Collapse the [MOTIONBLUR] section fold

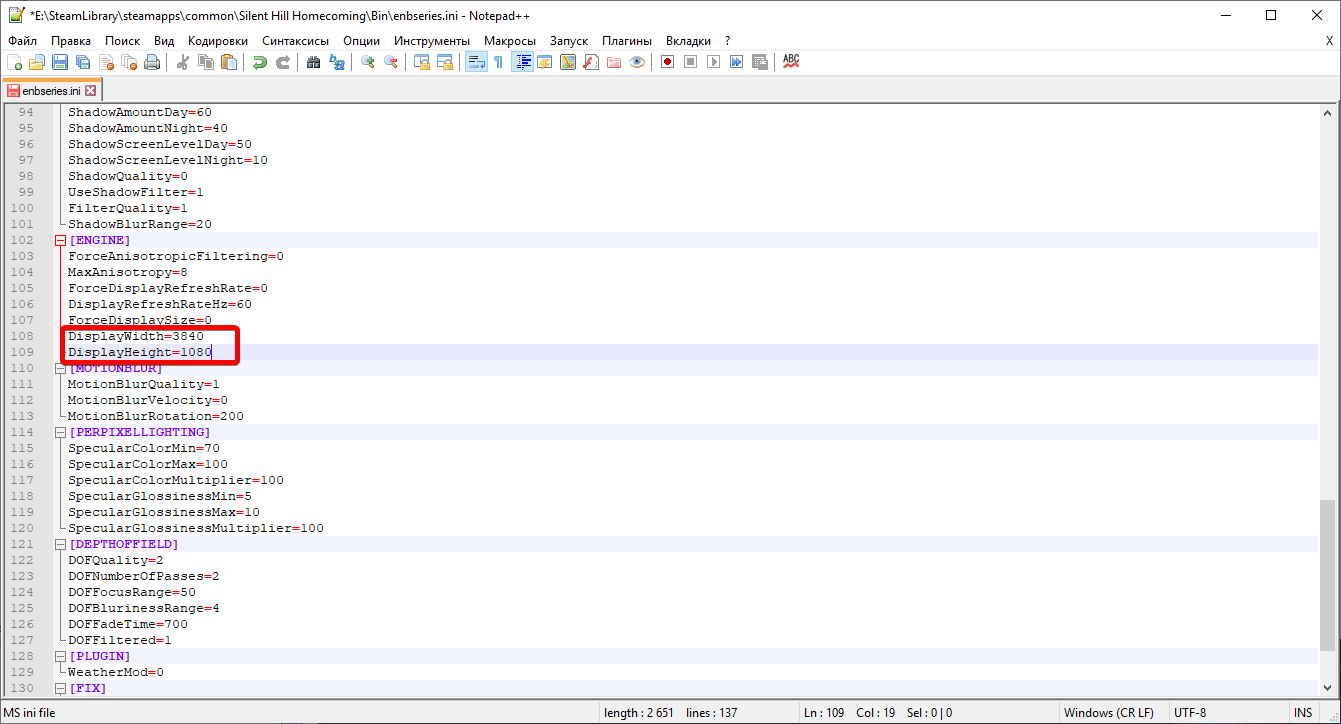tap(59, 368)
